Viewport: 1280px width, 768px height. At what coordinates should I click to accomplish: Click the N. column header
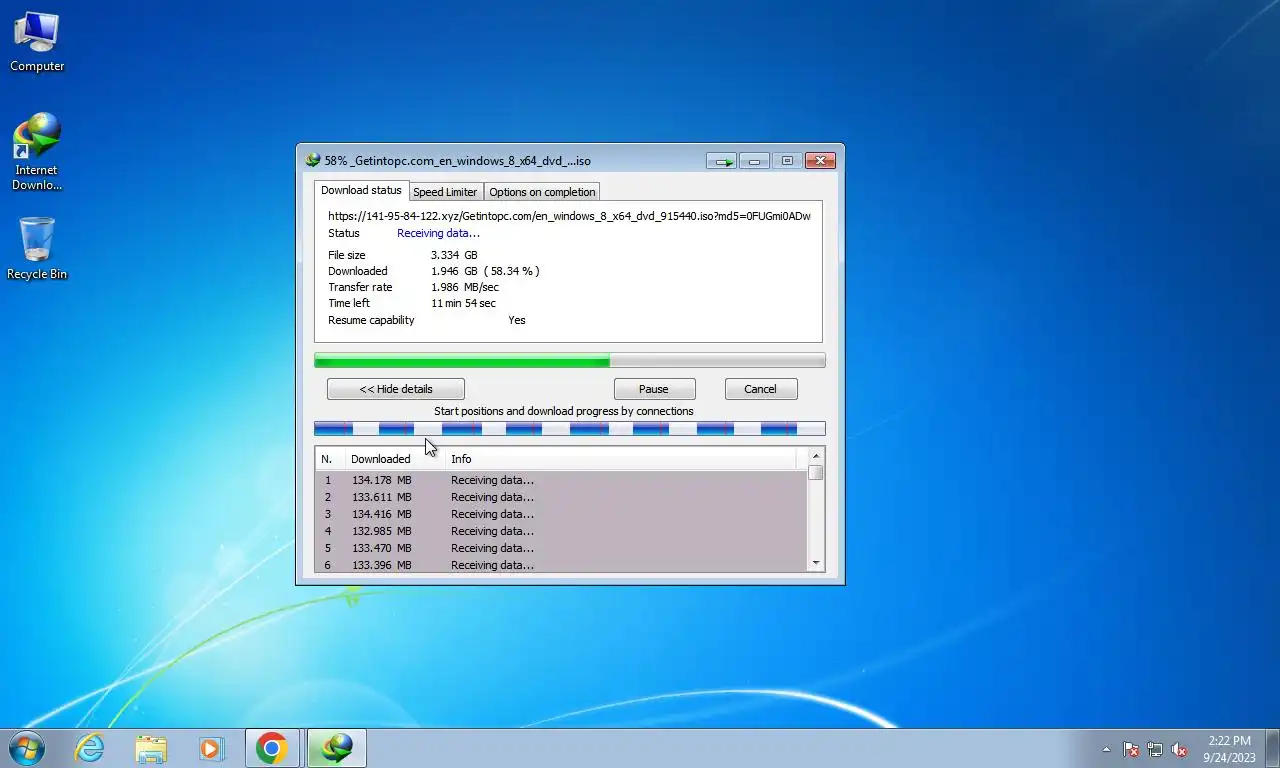tap(330, 459)
